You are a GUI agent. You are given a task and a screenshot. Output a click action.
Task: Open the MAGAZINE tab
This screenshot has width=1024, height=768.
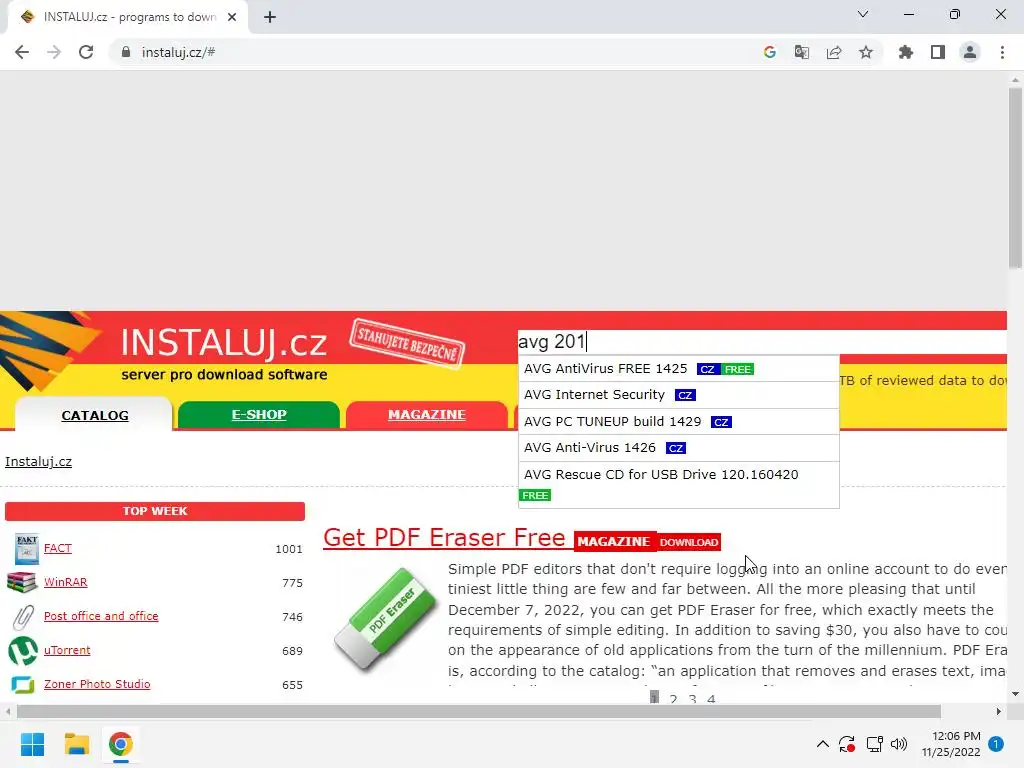coord(426,415)
